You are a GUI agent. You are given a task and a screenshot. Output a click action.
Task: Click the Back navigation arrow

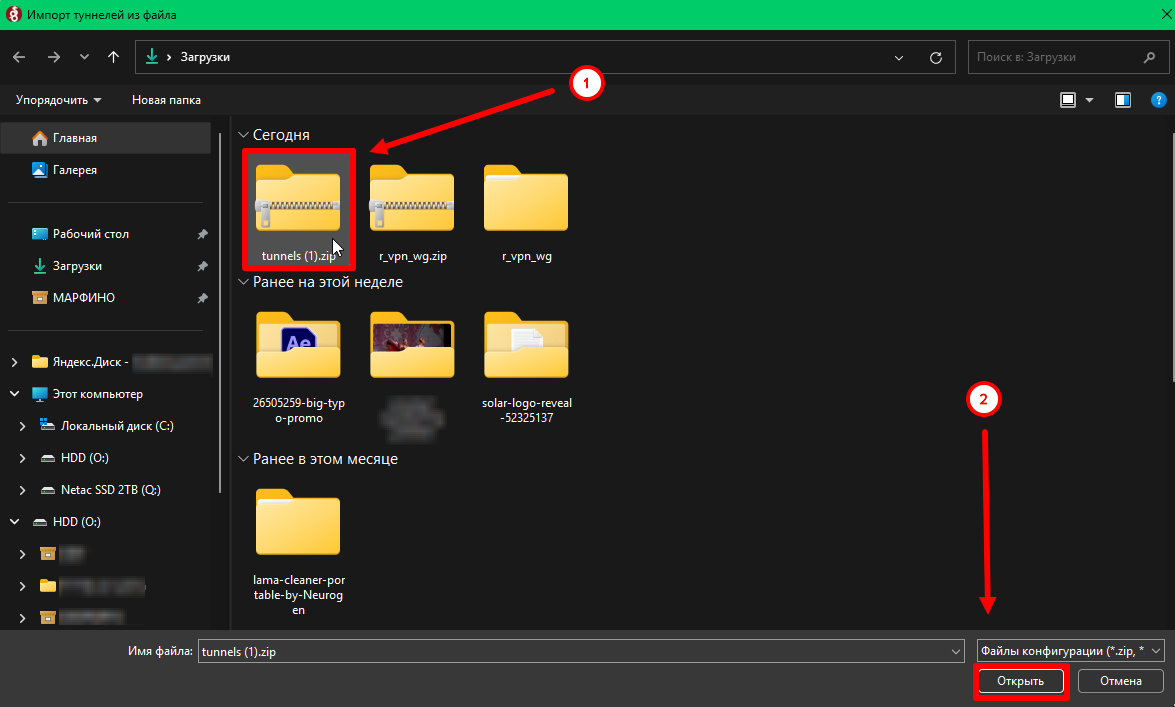click(x=19, y=57)
